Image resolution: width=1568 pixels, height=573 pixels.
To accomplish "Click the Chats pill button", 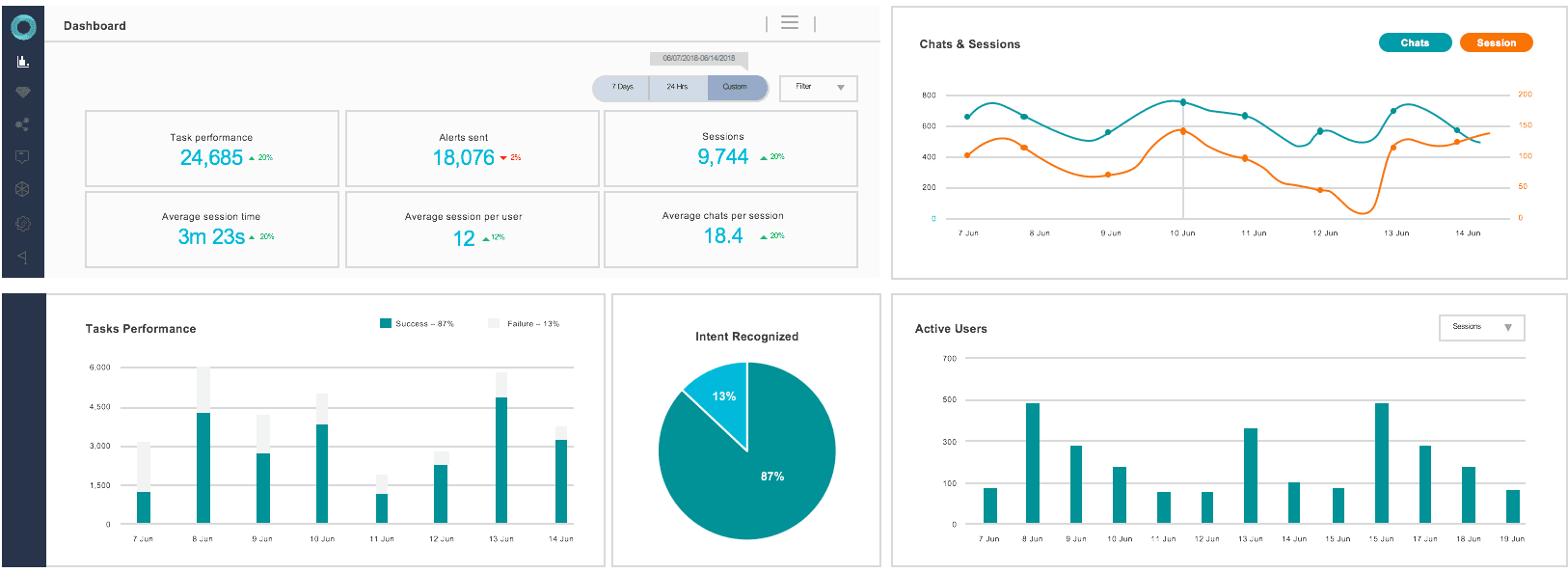I will point(1415,42).
